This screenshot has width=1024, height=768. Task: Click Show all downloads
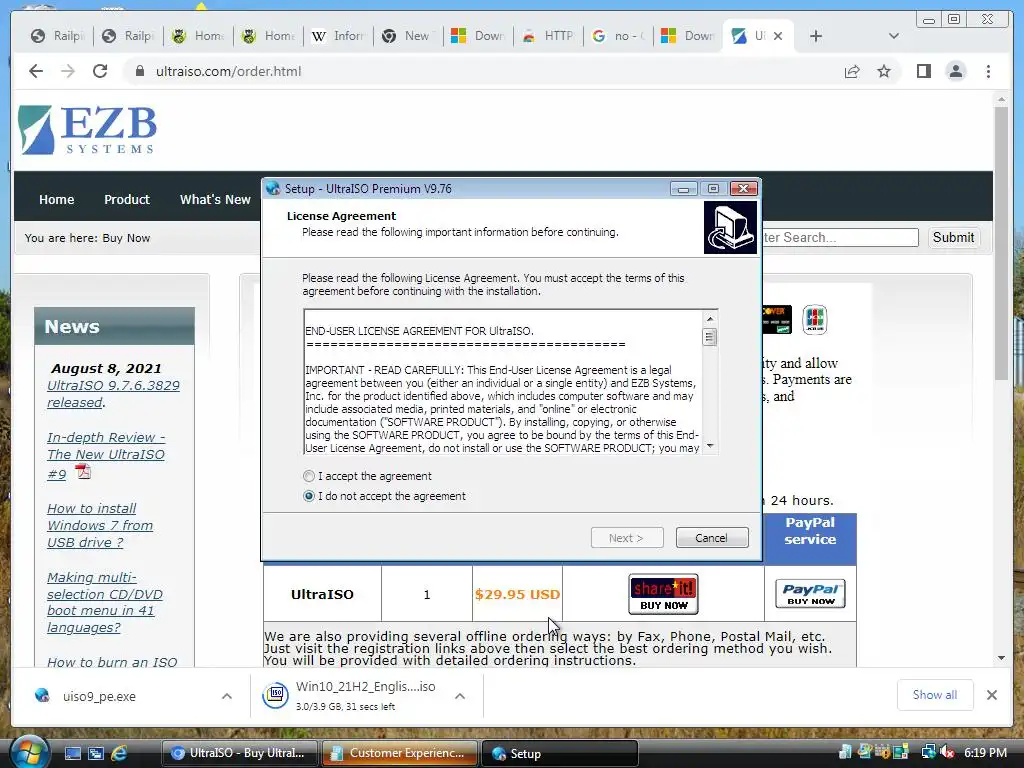pyautogui.click(x=935, y=695)
